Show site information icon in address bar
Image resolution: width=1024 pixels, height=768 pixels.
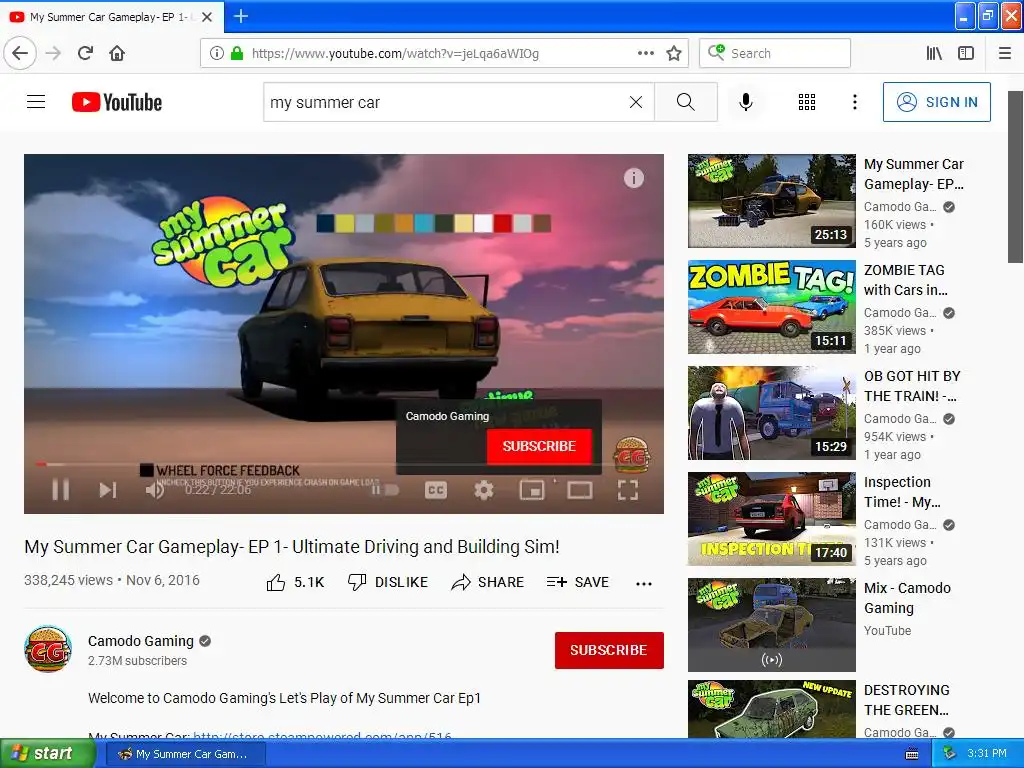[x=217, y=53]
